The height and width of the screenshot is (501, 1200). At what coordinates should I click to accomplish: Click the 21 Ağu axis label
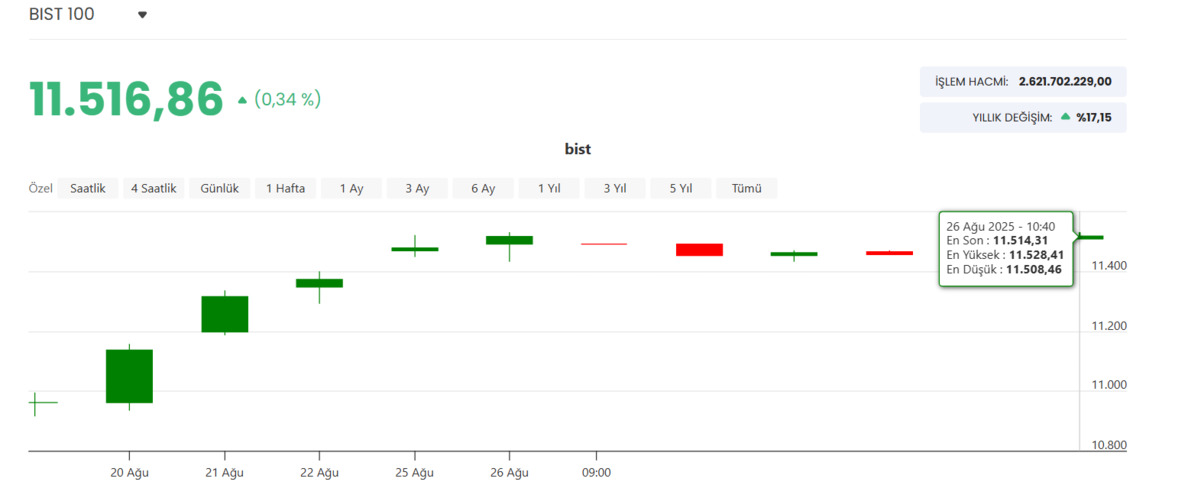pyautogui.click(x=224, y=472)
